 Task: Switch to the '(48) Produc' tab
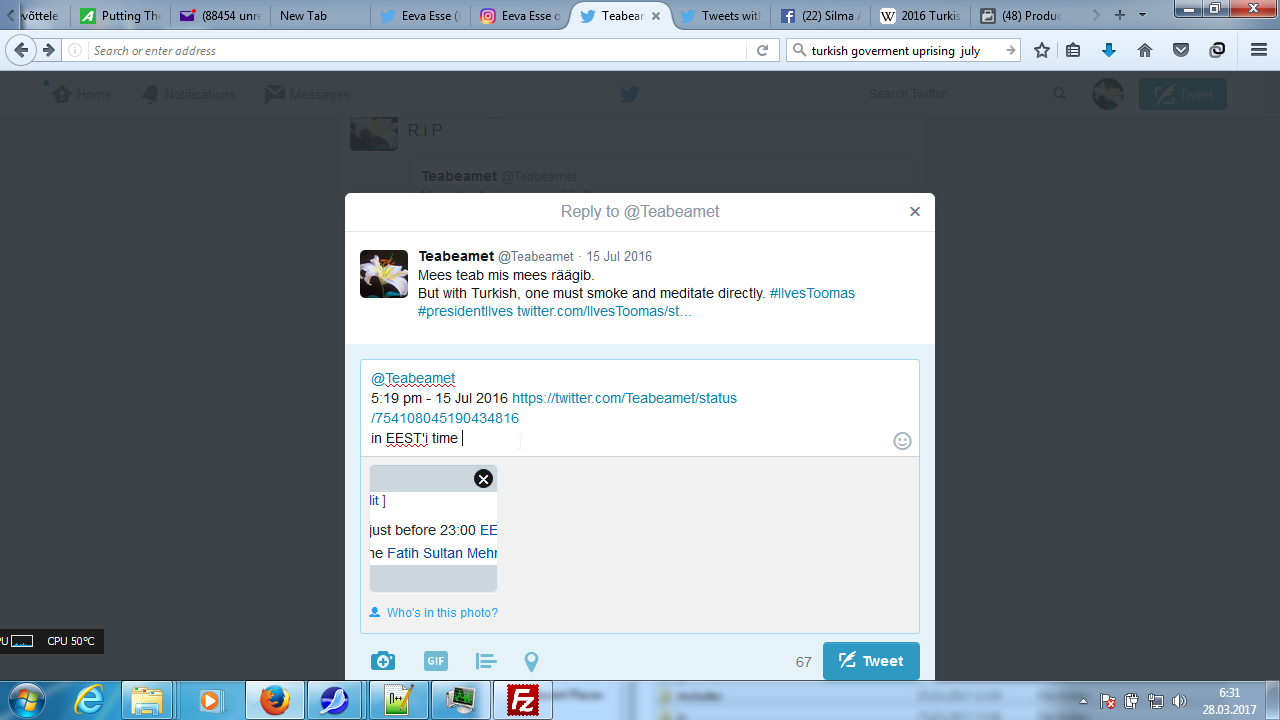pyautogui.click(x=1019, y=15)
